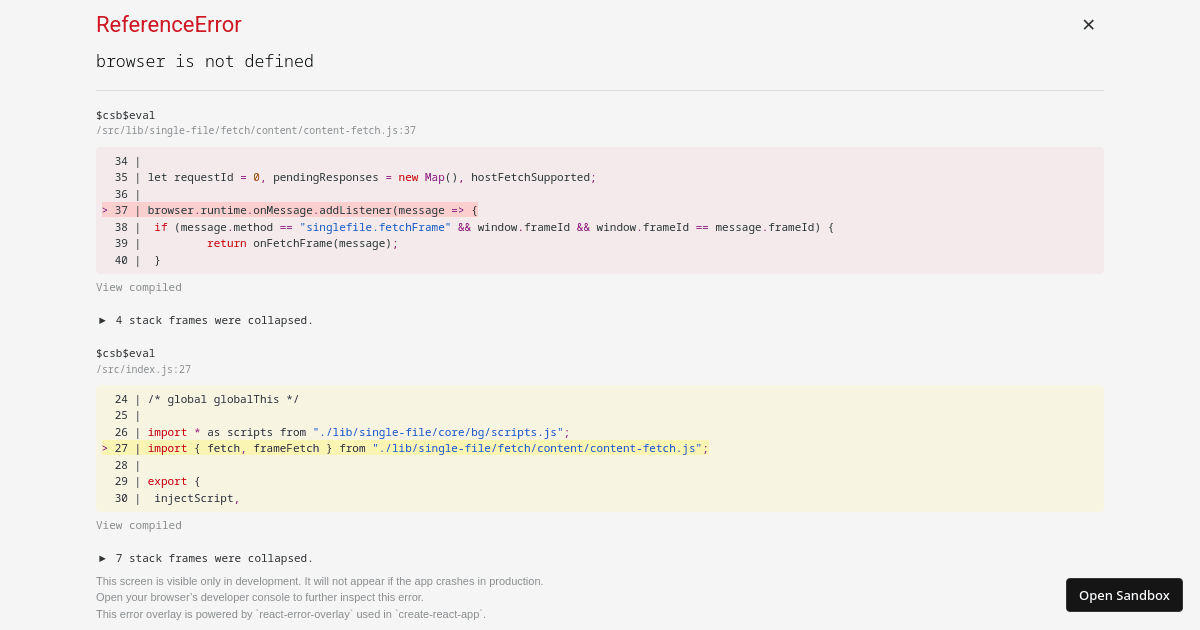Select View compiled below the index.js code block
Screen dimensions: 1200x630
[138, 525]
